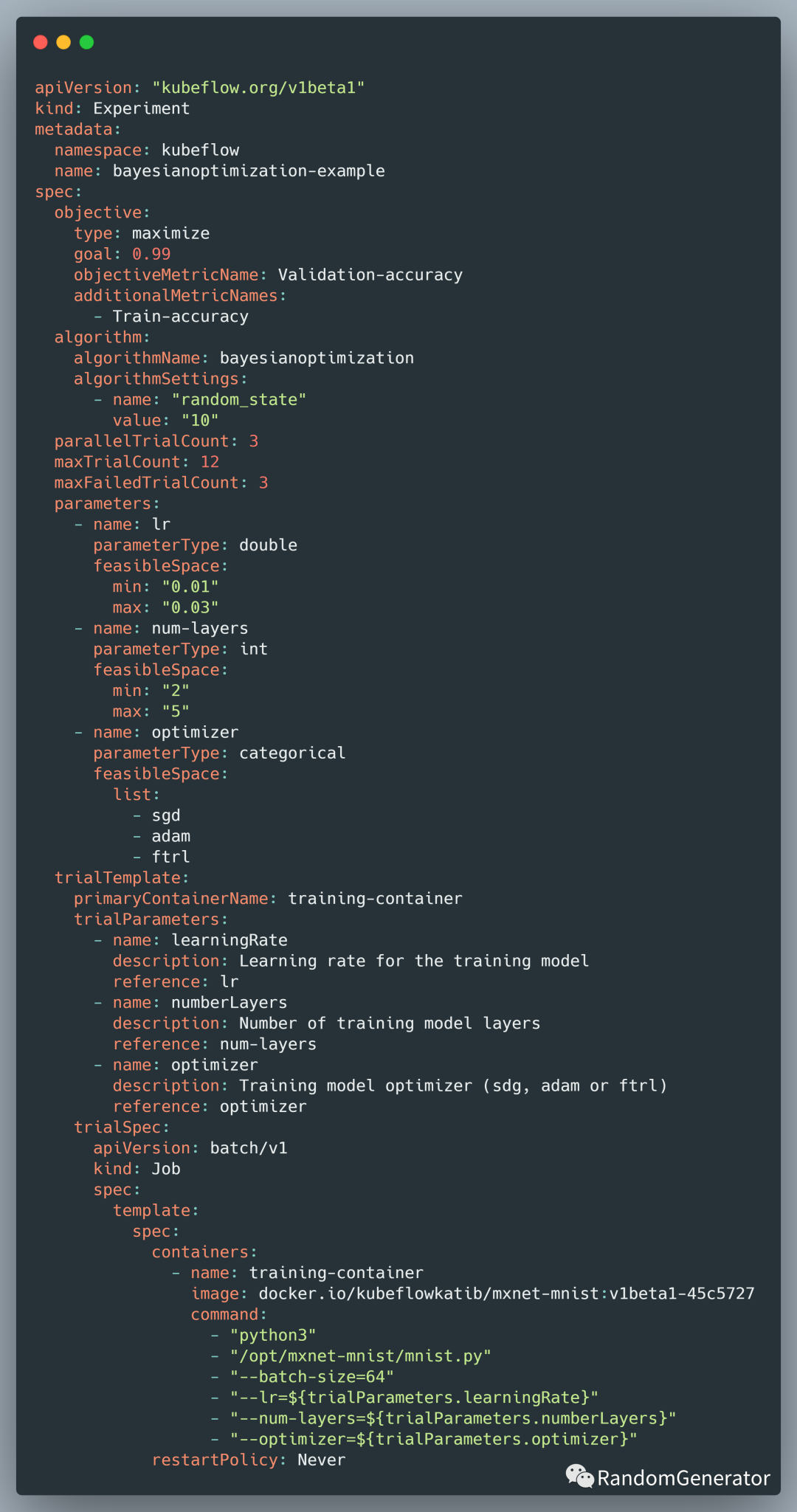Click the yellow minimize dot
The image size is (797, 1512).
pyautogui.click(x=63, y=42)
